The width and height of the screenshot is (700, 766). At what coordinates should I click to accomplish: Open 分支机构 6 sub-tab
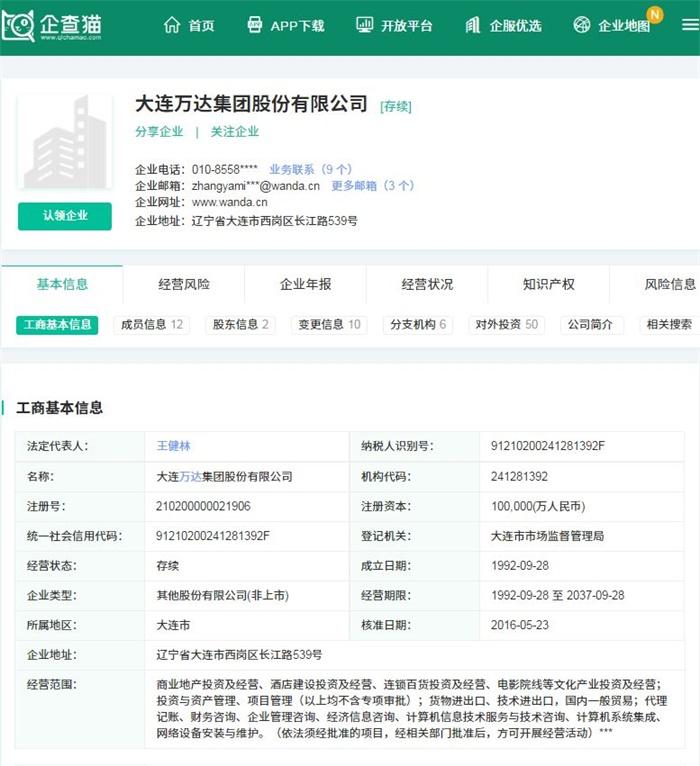[418, 325]
